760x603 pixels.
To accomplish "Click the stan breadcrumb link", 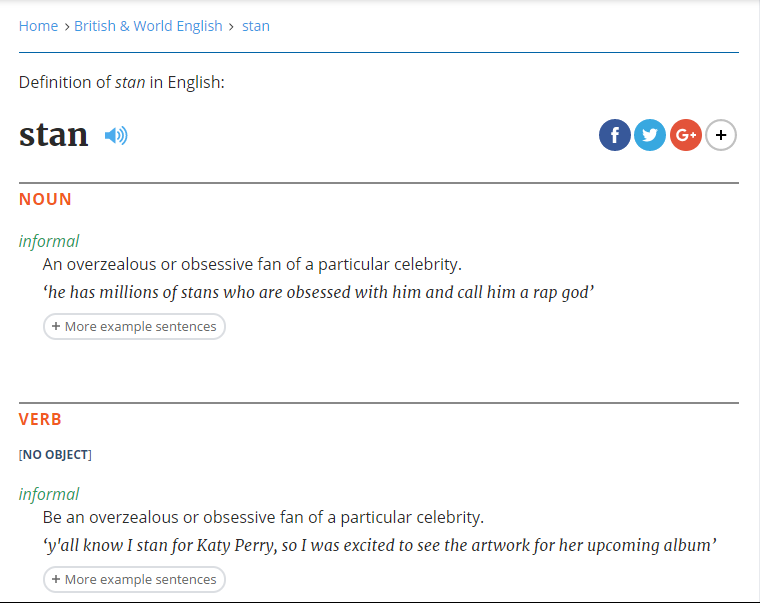I will point(256,26).
